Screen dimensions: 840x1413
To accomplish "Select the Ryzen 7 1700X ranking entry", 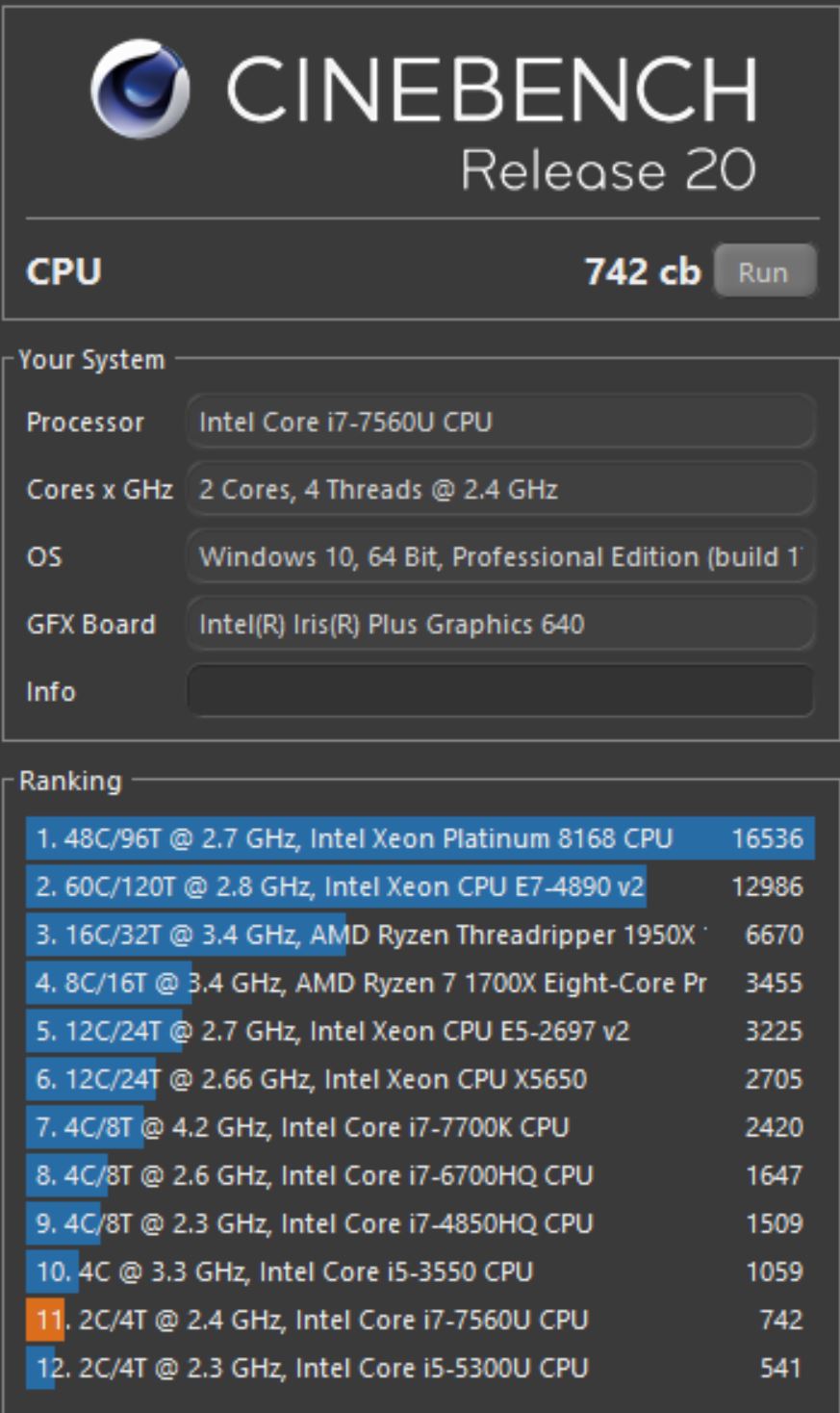I will [x=420, y=983].
